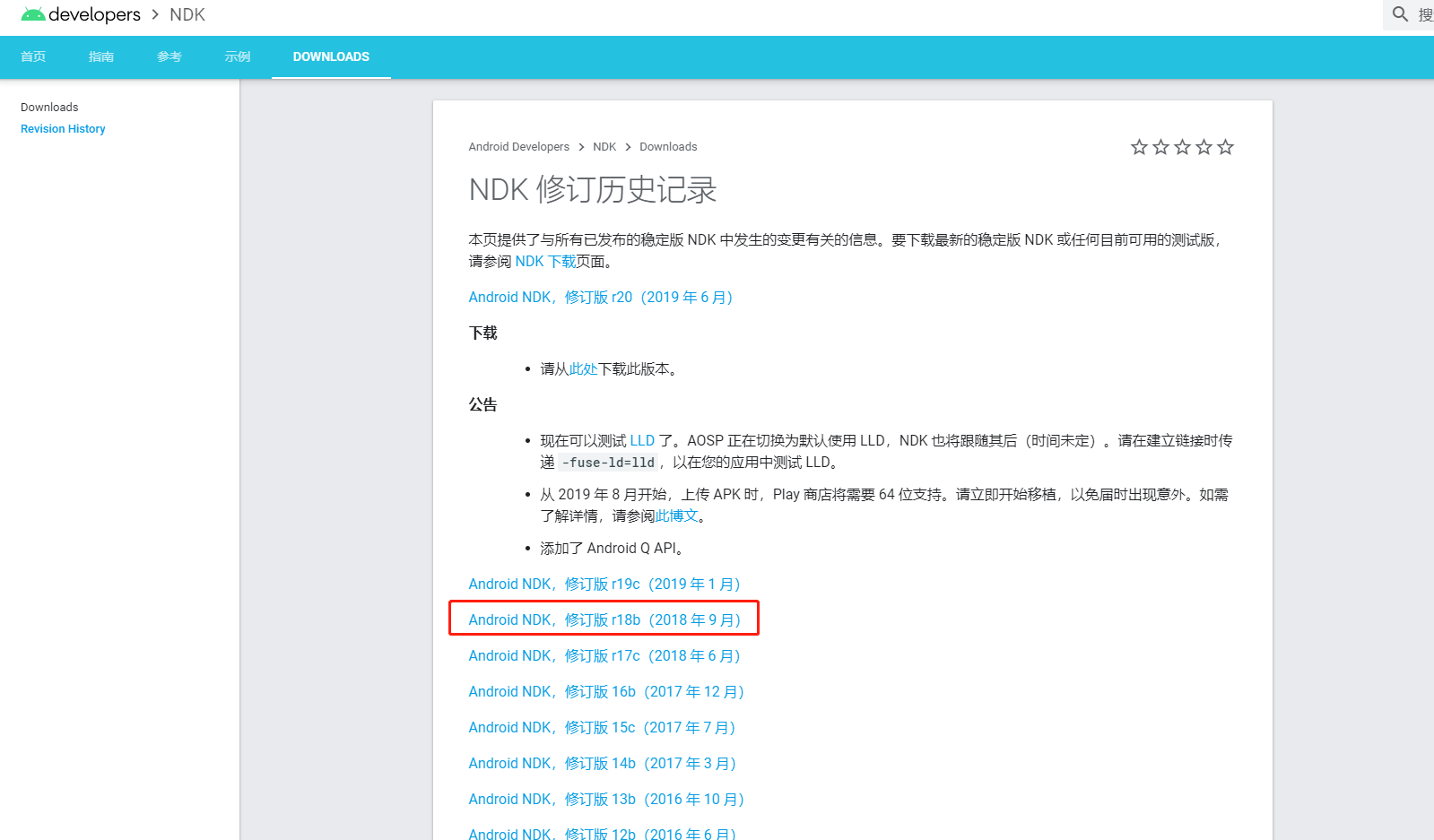Expand Android NDK r19c (2019 年 1 月)
The height and width of the screenshot is (840, 1434).
point(604,585)
